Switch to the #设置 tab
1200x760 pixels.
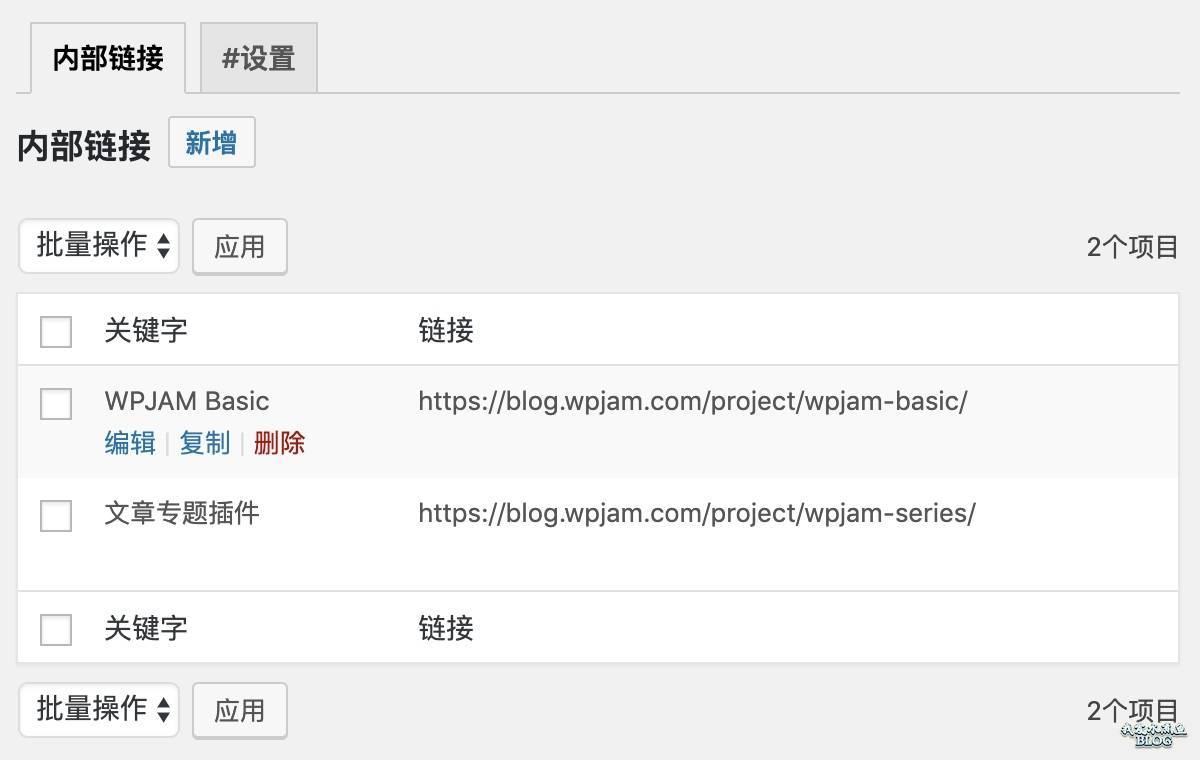[257, 57]
